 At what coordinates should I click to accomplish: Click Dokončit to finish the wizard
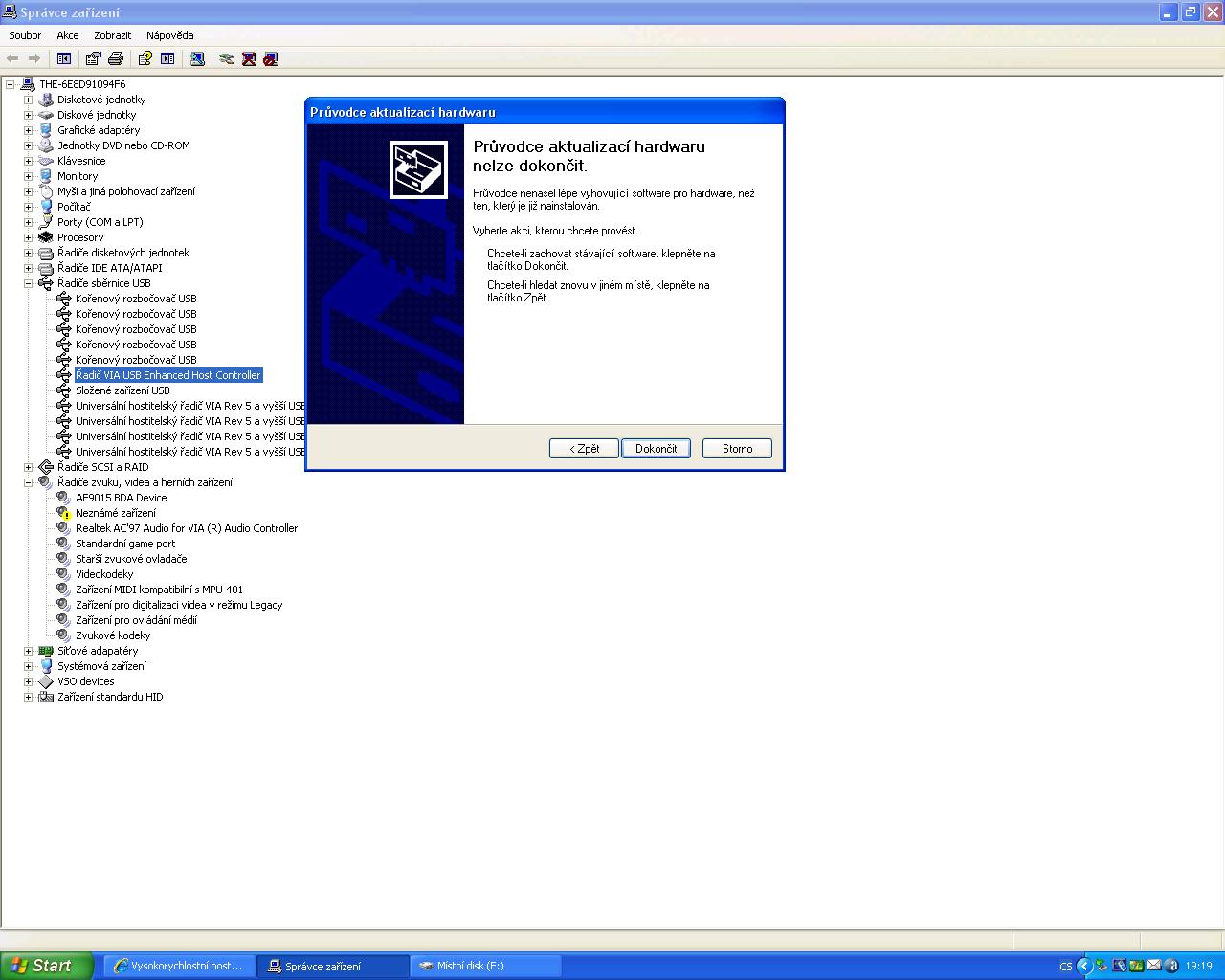pyautogui.click(x=656, y=448)
